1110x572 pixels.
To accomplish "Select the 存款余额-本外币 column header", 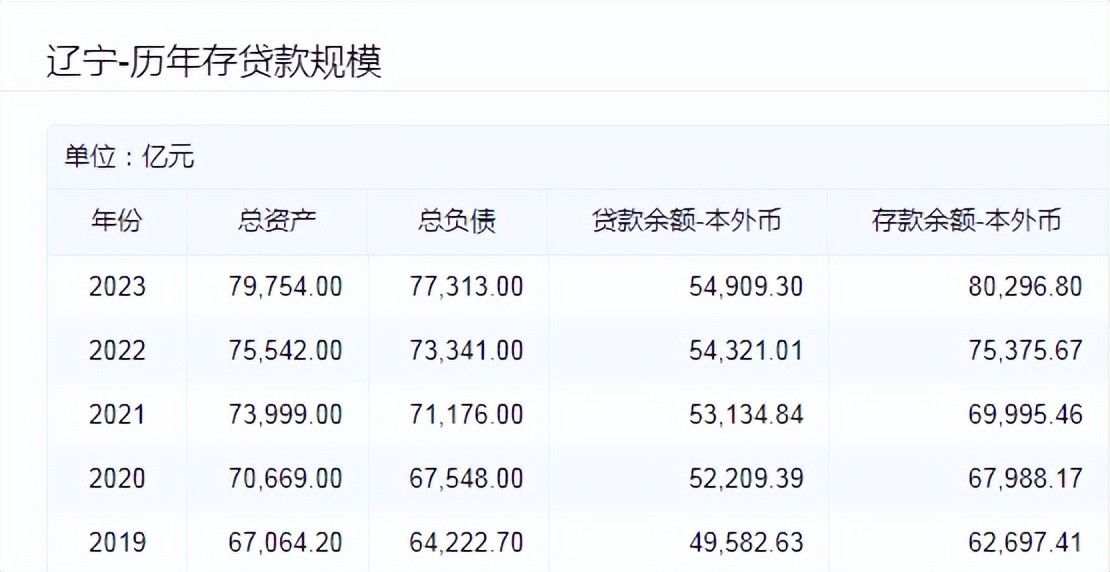I will [x=966, y=221].
